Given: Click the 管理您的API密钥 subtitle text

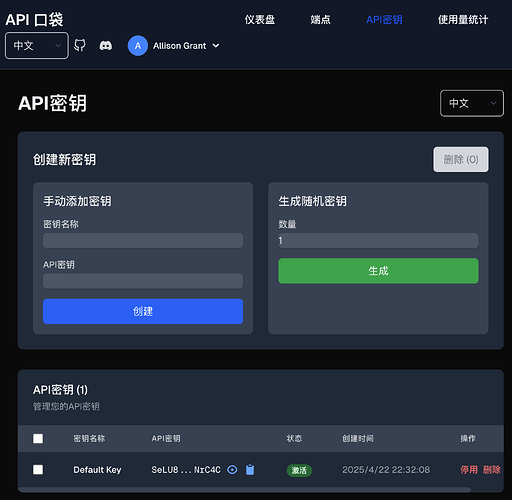Looking at the screenshot, I should [x=66, y=406].
